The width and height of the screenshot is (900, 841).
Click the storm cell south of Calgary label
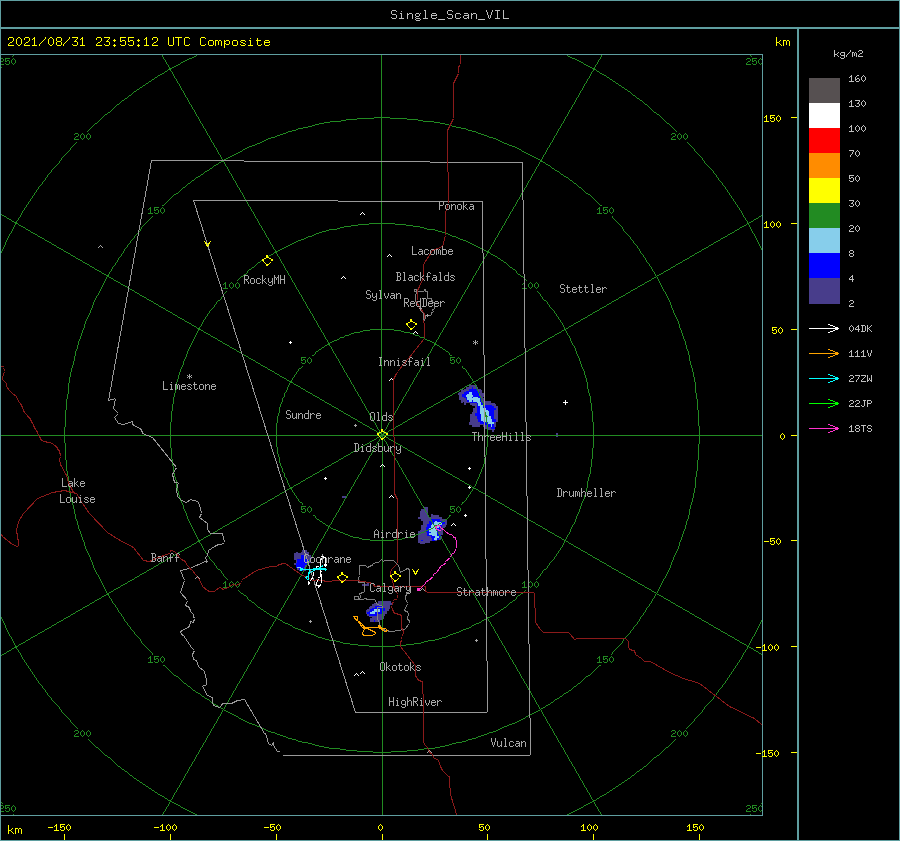[x=378, y=611]
